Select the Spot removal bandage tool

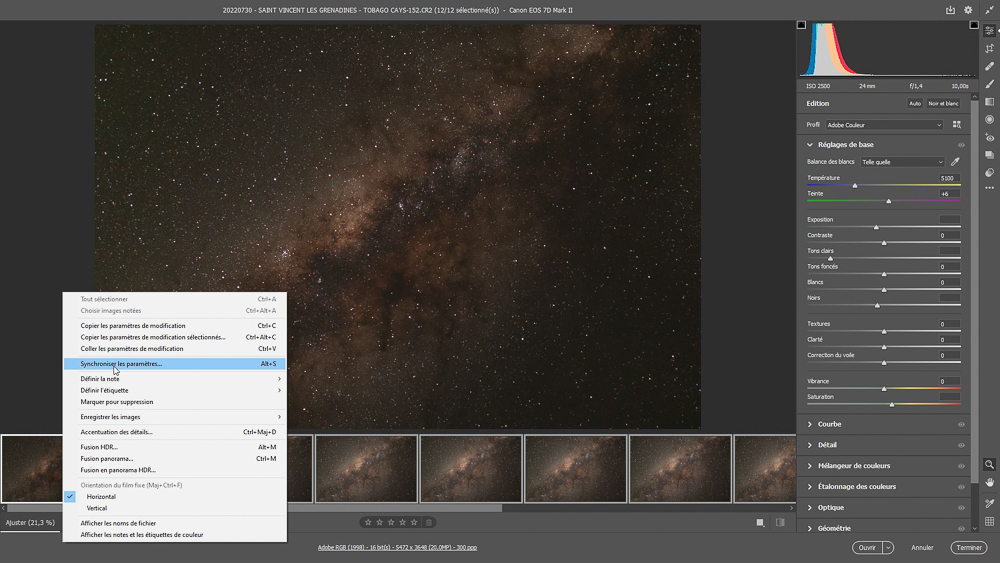point(989,66)
